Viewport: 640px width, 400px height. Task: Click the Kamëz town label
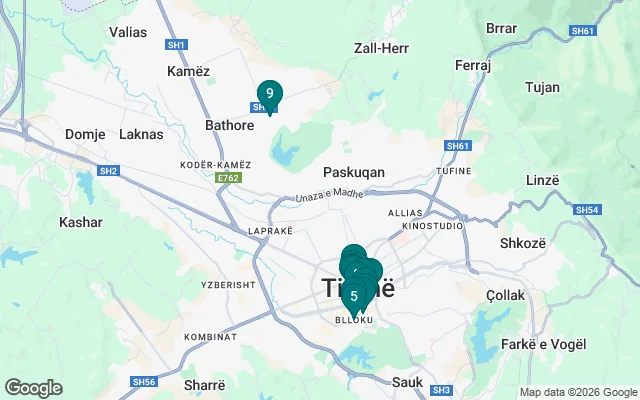pos(188,71)
